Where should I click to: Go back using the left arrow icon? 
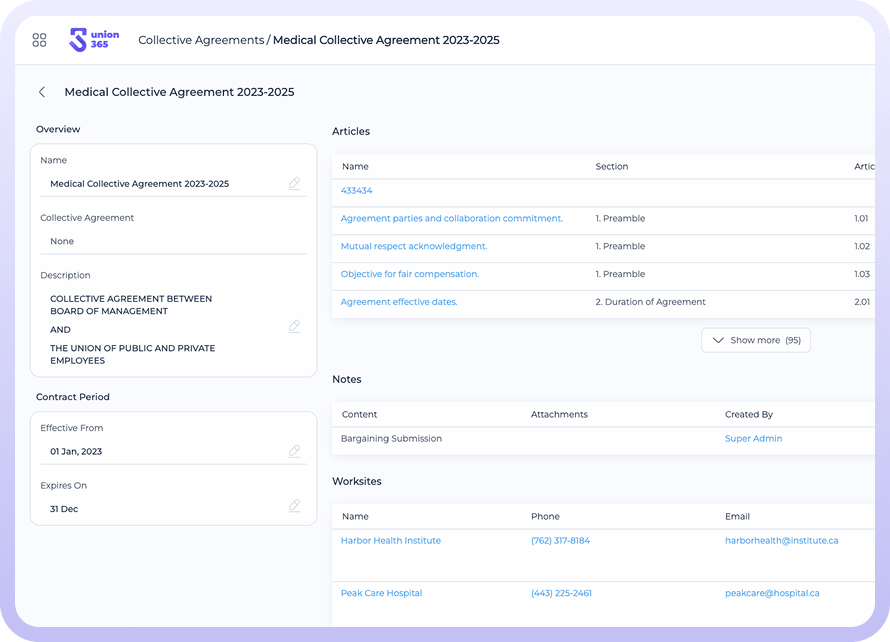click(42, 92)
